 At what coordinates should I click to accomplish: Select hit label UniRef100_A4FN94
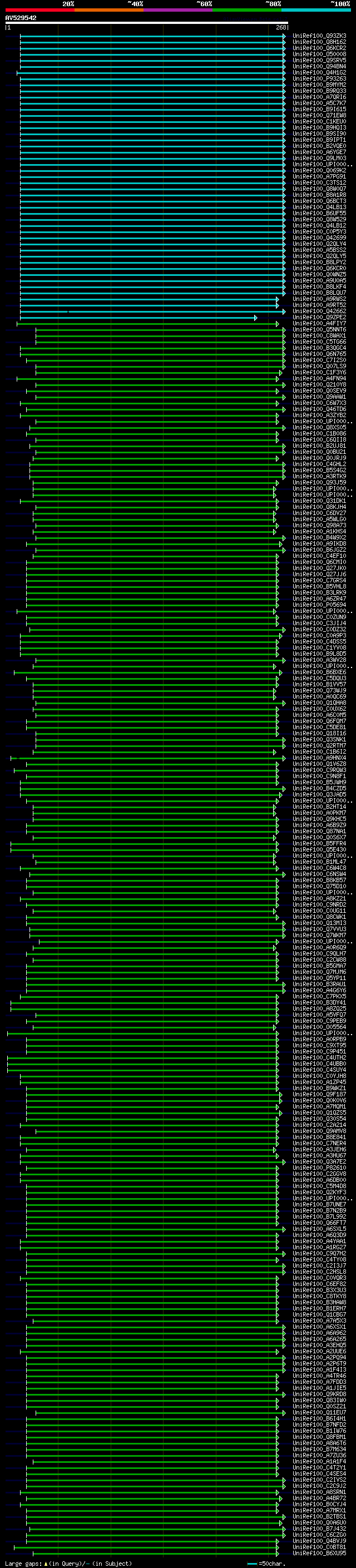click(319, 379)
